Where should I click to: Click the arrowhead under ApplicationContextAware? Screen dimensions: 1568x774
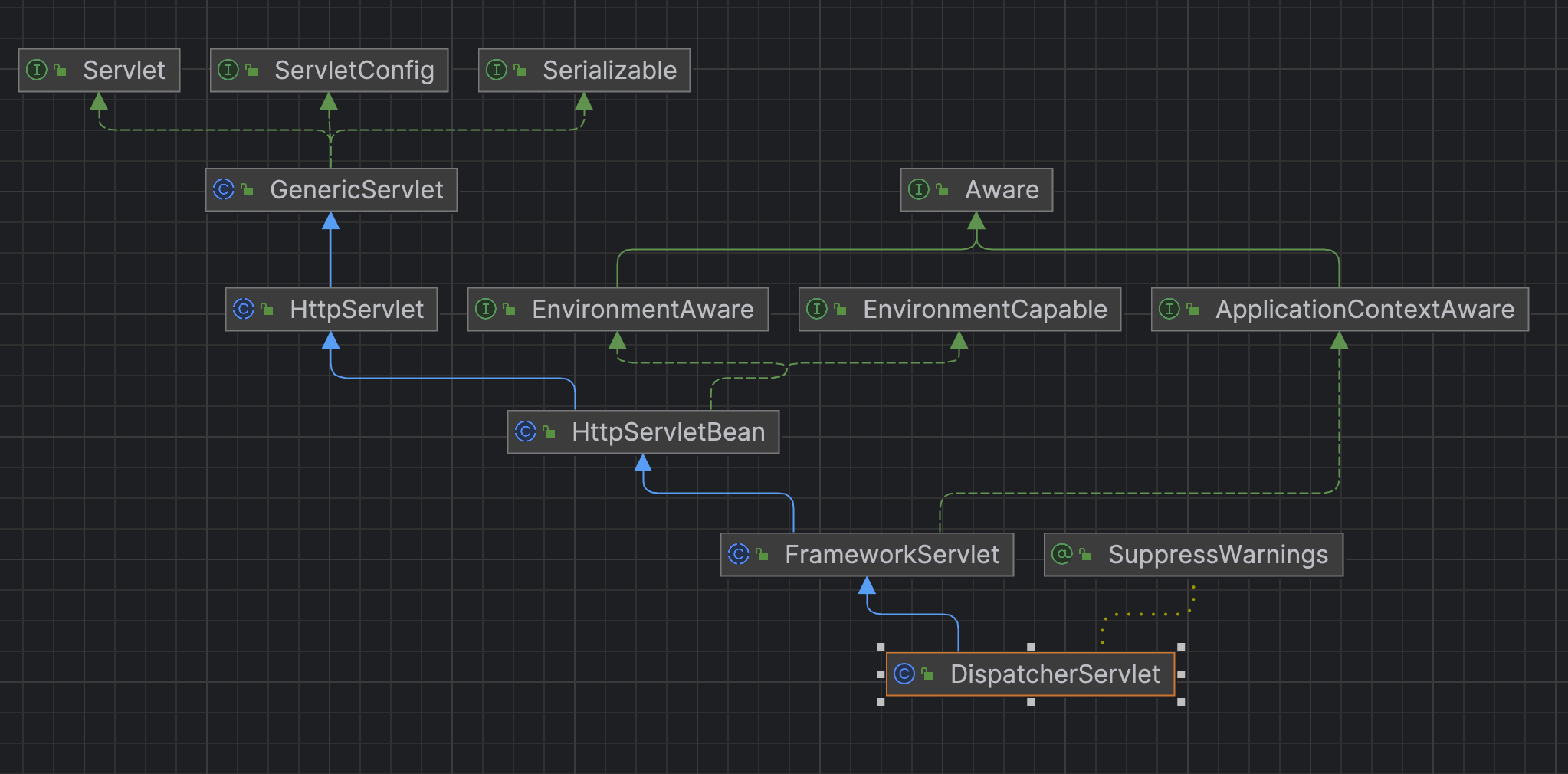tap(1339, 340)
